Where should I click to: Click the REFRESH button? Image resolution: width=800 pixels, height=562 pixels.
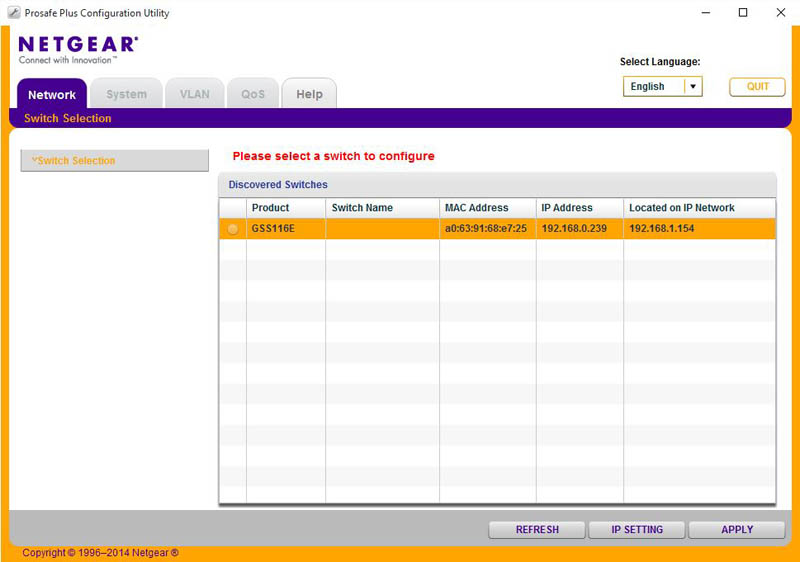click(x=537, y=529)
